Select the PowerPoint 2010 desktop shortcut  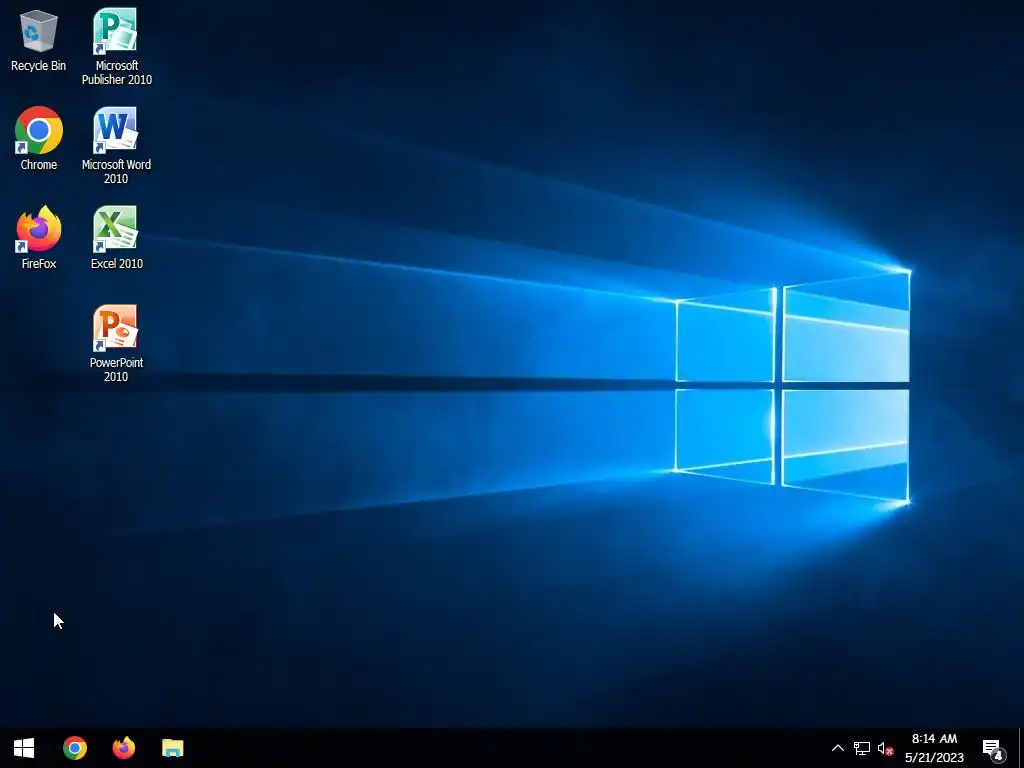click(x=116, y=344)
